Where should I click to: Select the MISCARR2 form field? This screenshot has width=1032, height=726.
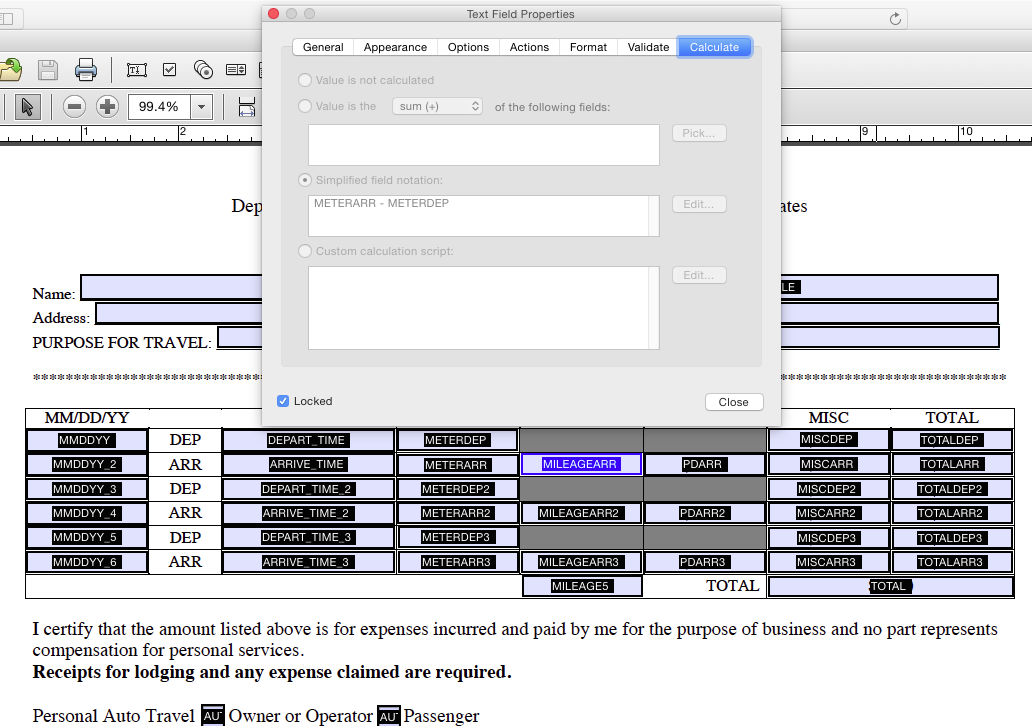827,513
